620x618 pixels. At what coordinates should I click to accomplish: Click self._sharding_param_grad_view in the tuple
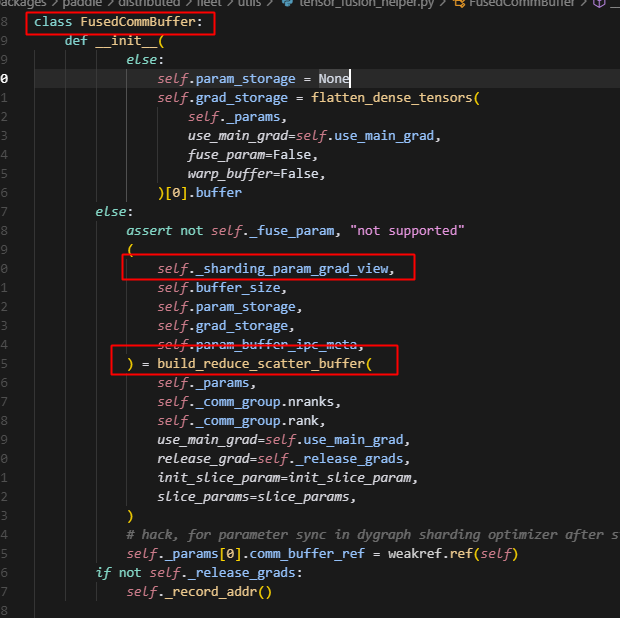(274, 268)
